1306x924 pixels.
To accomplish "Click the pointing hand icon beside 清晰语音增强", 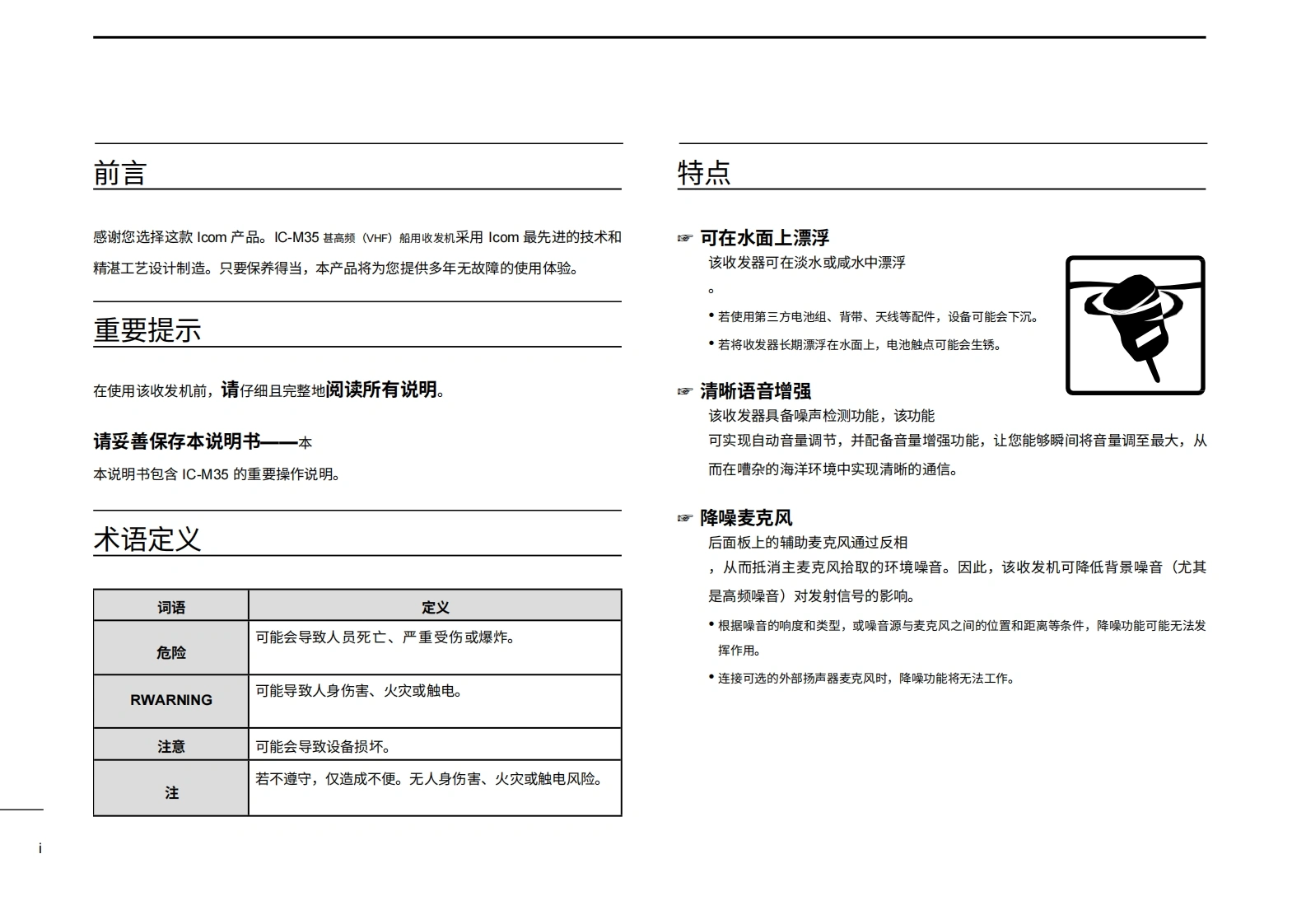I will [x=684, y=391].
